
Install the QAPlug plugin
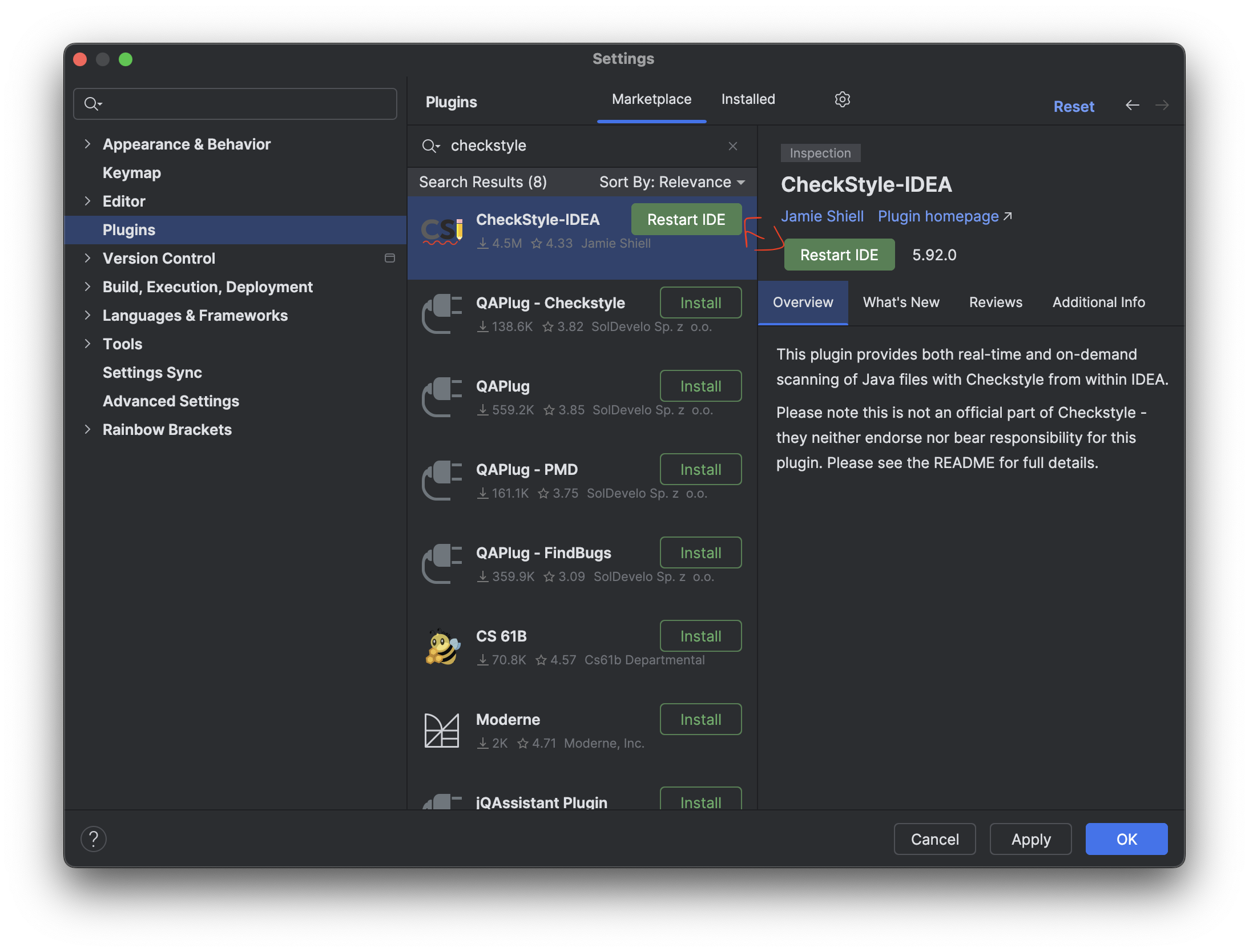[700, 386]
